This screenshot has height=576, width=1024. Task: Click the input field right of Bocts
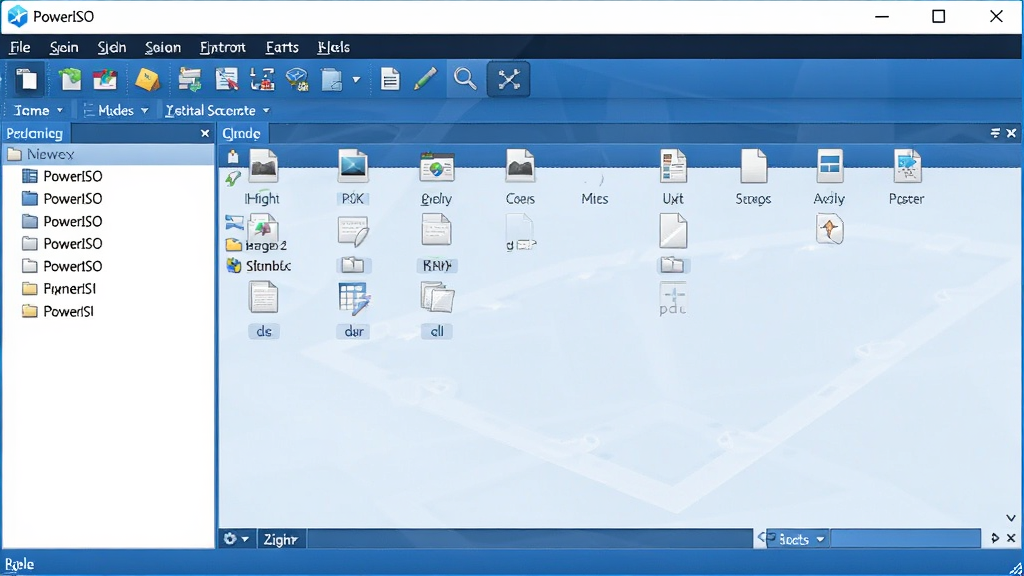click(x=905, y=539)
